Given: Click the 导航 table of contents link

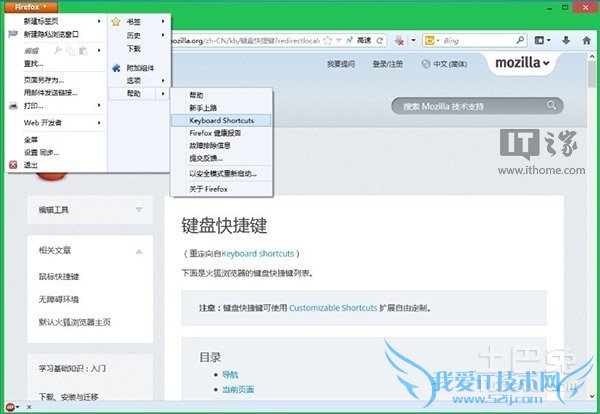Looking at the screenshot, I should click(x=230, y=375).
